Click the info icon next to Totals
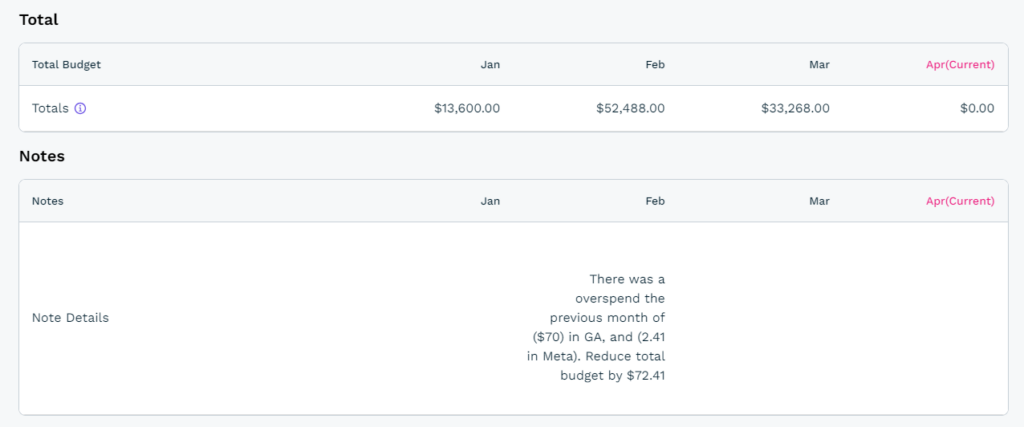The width and height of the screenshot is (1024, 427). [81, 108]
